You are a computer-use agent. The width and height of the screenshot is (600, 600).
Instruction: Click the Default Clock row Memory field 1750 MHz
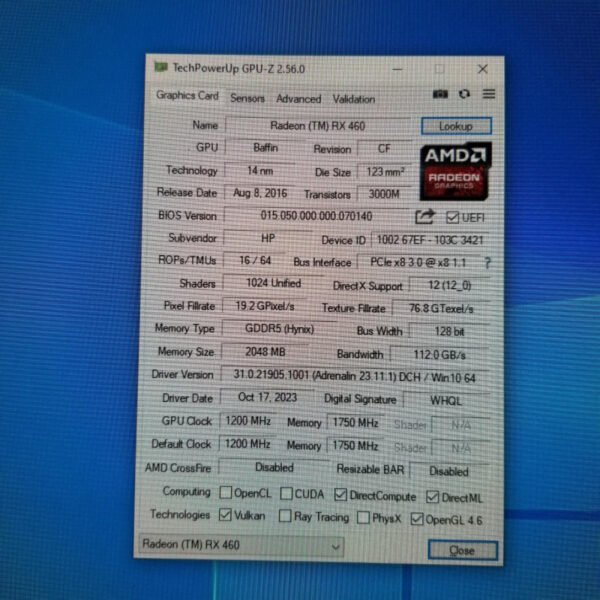355,446
